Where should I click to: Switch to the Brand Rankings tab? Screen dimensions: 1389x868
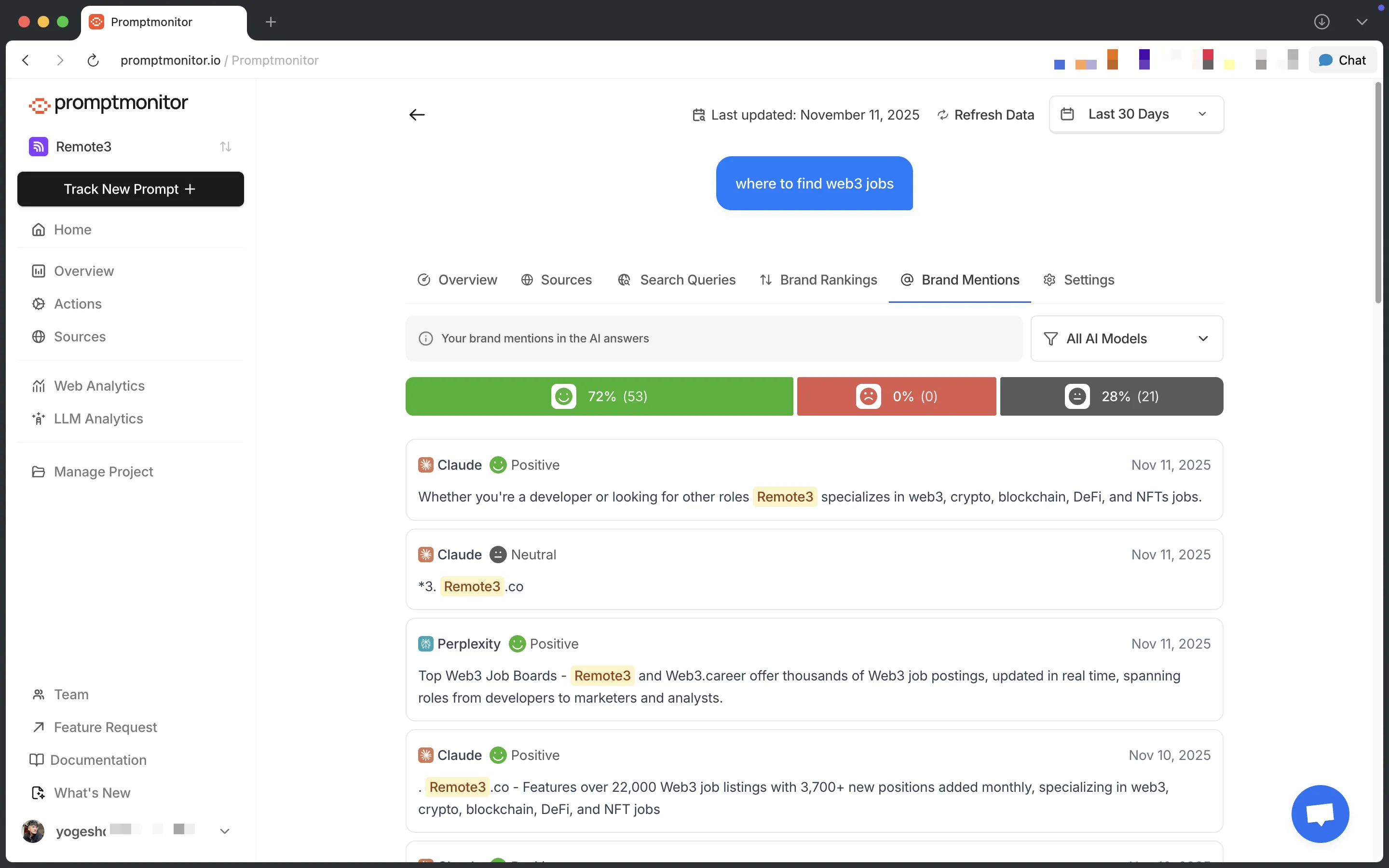click(817, 280)
